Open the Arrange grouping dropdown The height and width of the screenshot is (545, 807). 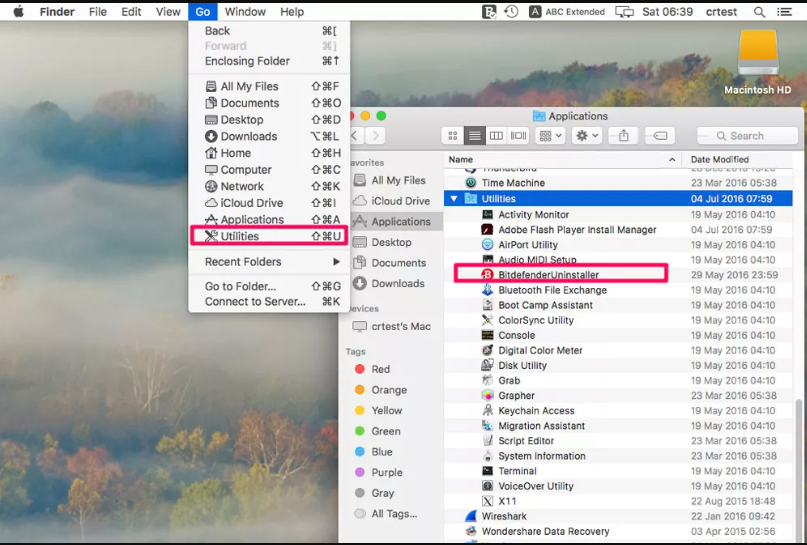(550, 135)
